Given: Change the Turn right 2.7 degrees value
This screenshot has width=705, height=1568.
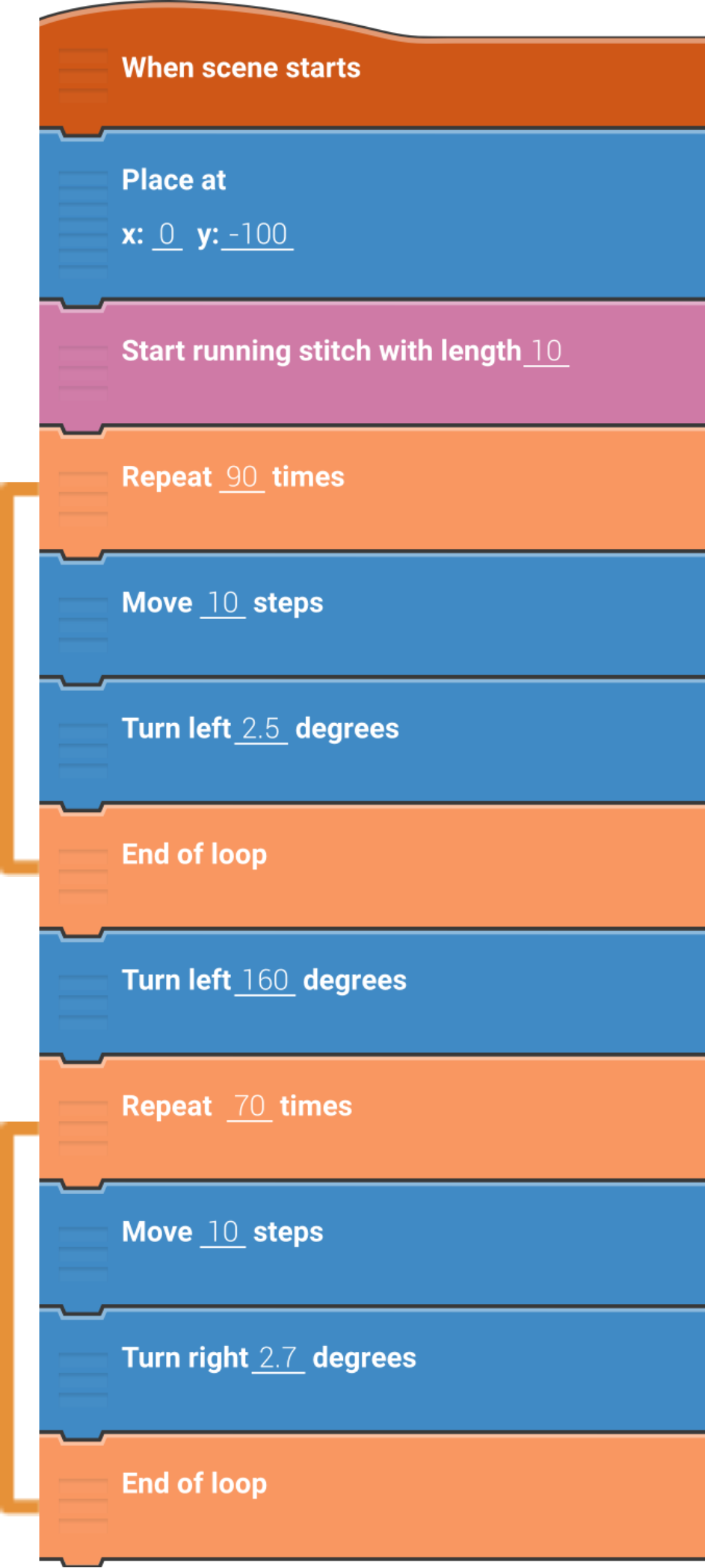Looking at the screenshot, I should coord(278,1358).
